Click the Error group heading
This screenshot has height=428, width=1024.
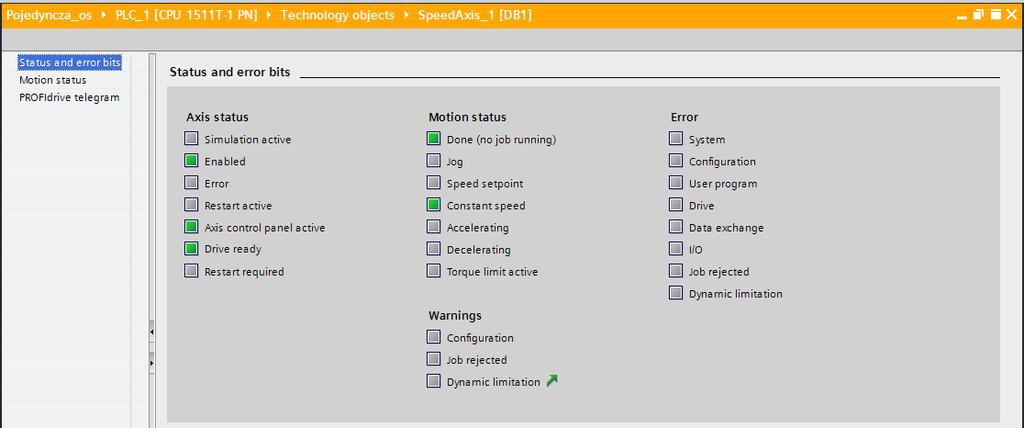click(x=684, y=118)
